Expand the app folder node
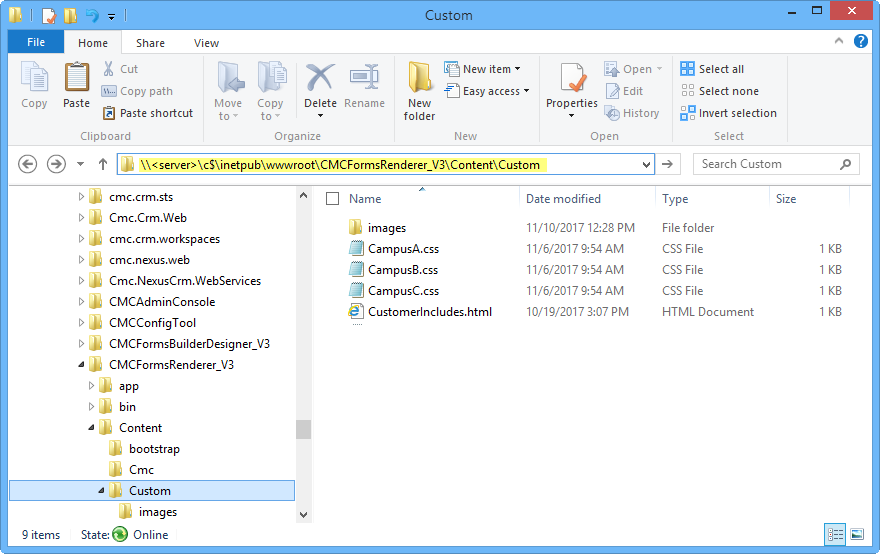Viewport: 880px width, 554px height. pos(91,386)
